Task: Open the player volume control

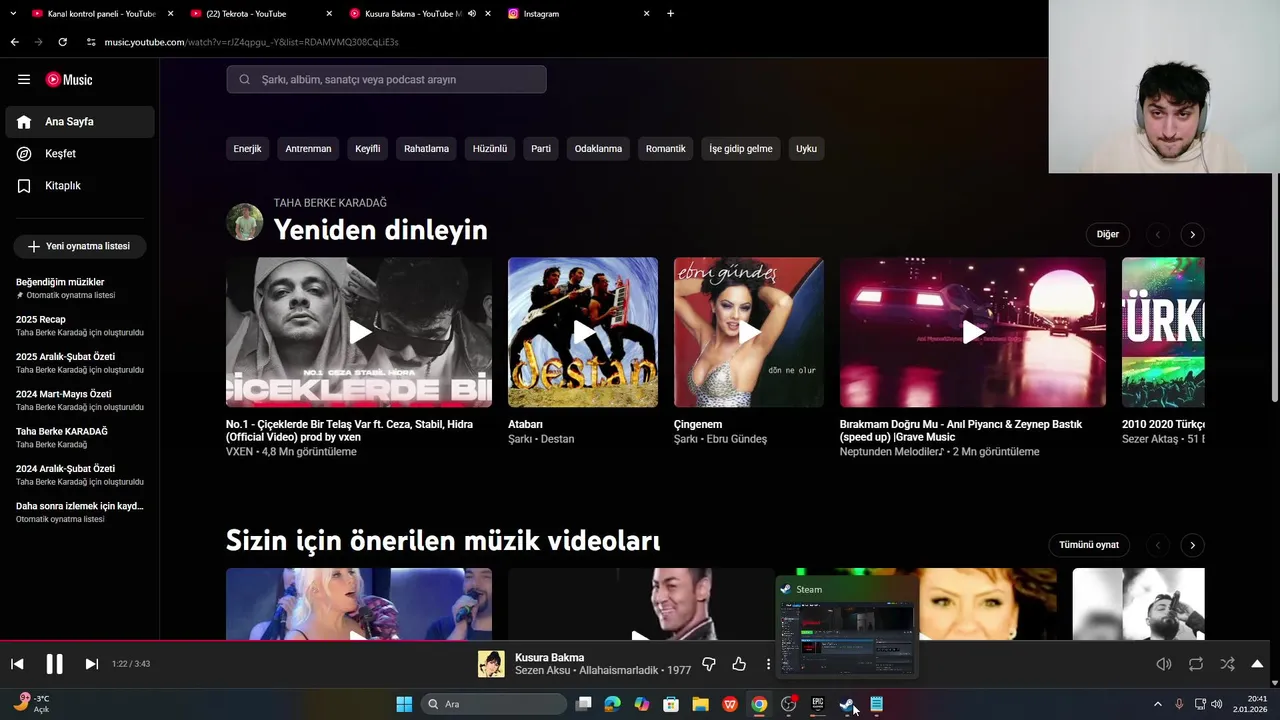Action: coord(1163,664)
